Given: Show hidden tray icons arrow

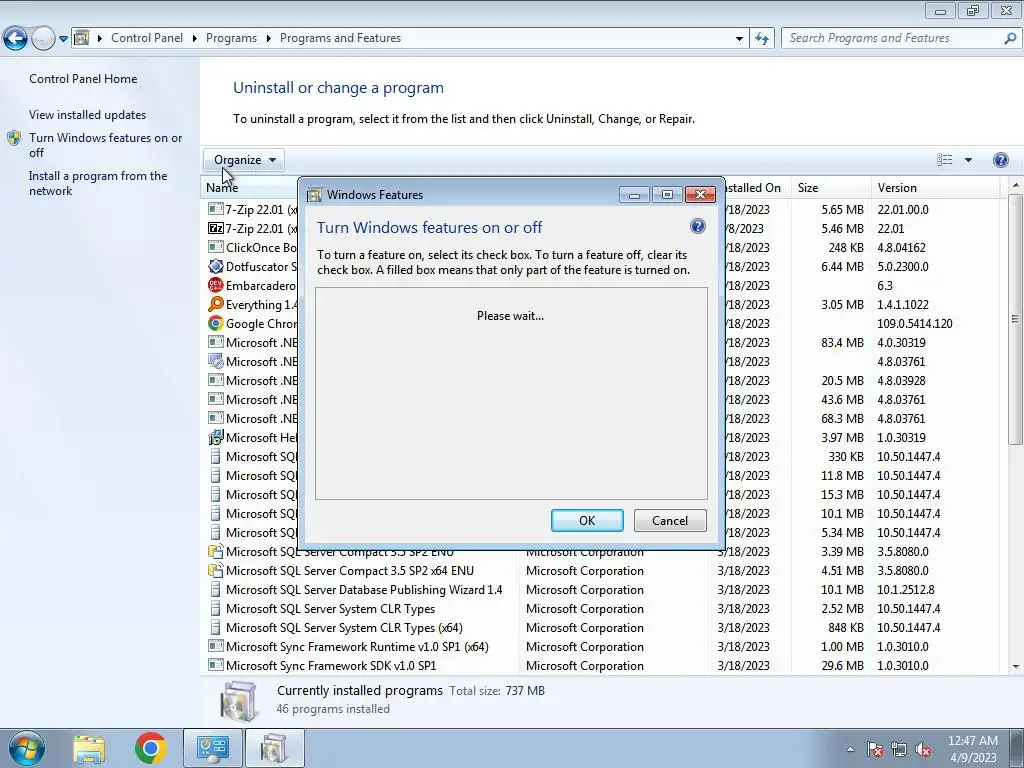Looking at the screenshot, I should click(850, 749).
